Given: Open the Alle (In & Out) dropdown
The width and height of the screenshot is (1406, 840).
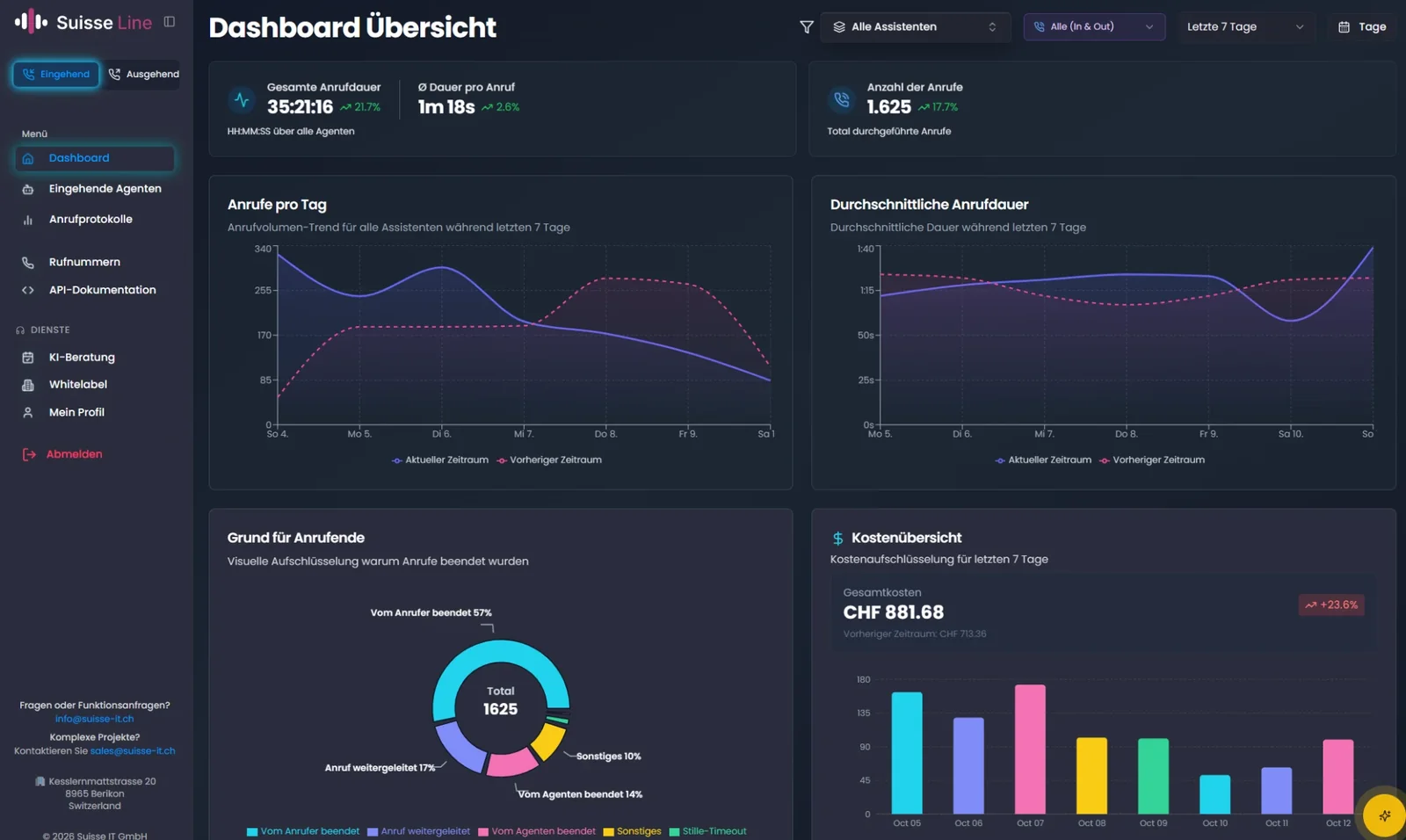Looking at the screenshot, I should point(1094,27).
